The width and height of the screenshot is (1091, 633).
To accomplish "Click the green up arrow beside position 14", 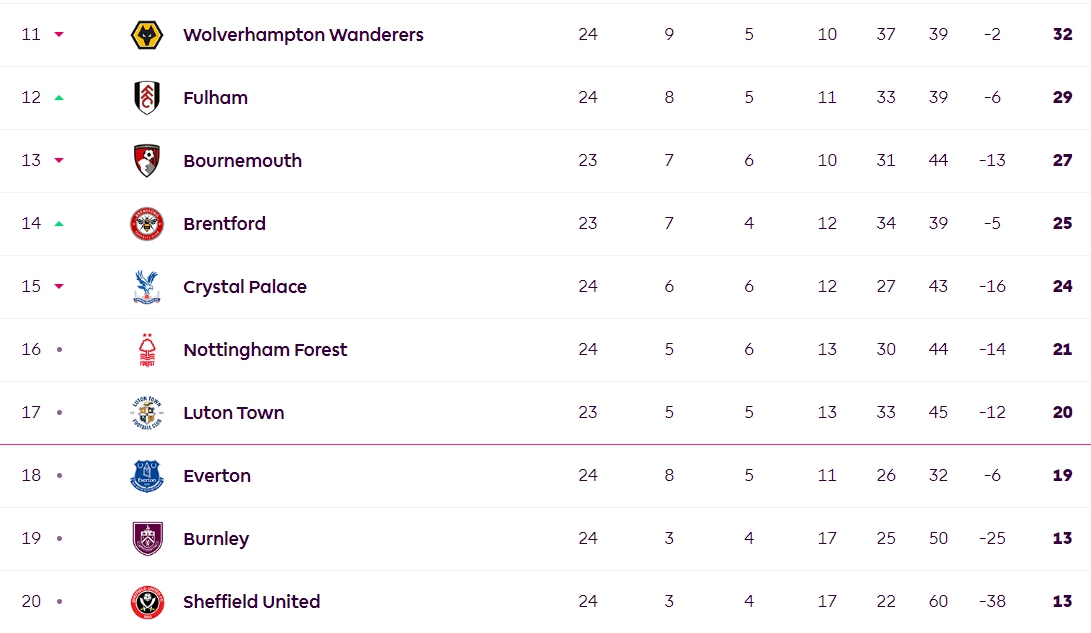I will point(59,224).
